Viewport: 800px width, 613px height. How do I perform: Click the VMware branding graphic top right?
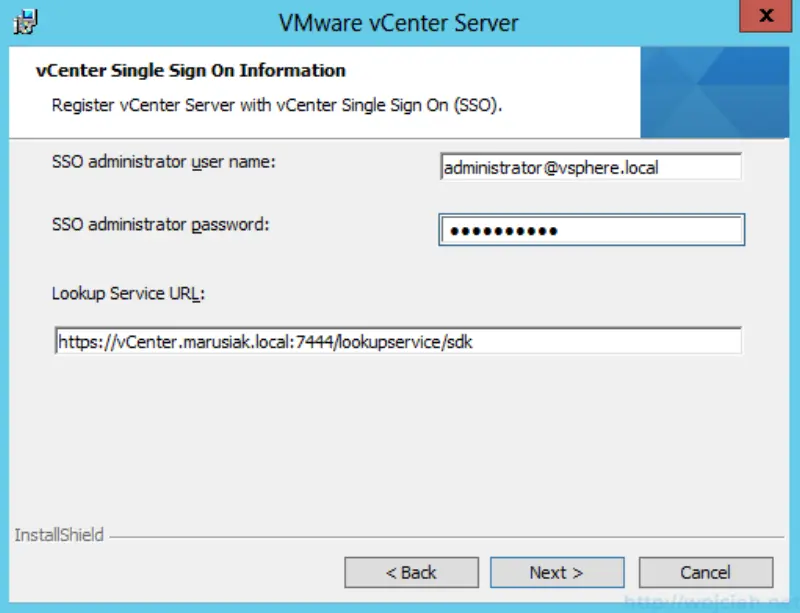pos(714,90)
